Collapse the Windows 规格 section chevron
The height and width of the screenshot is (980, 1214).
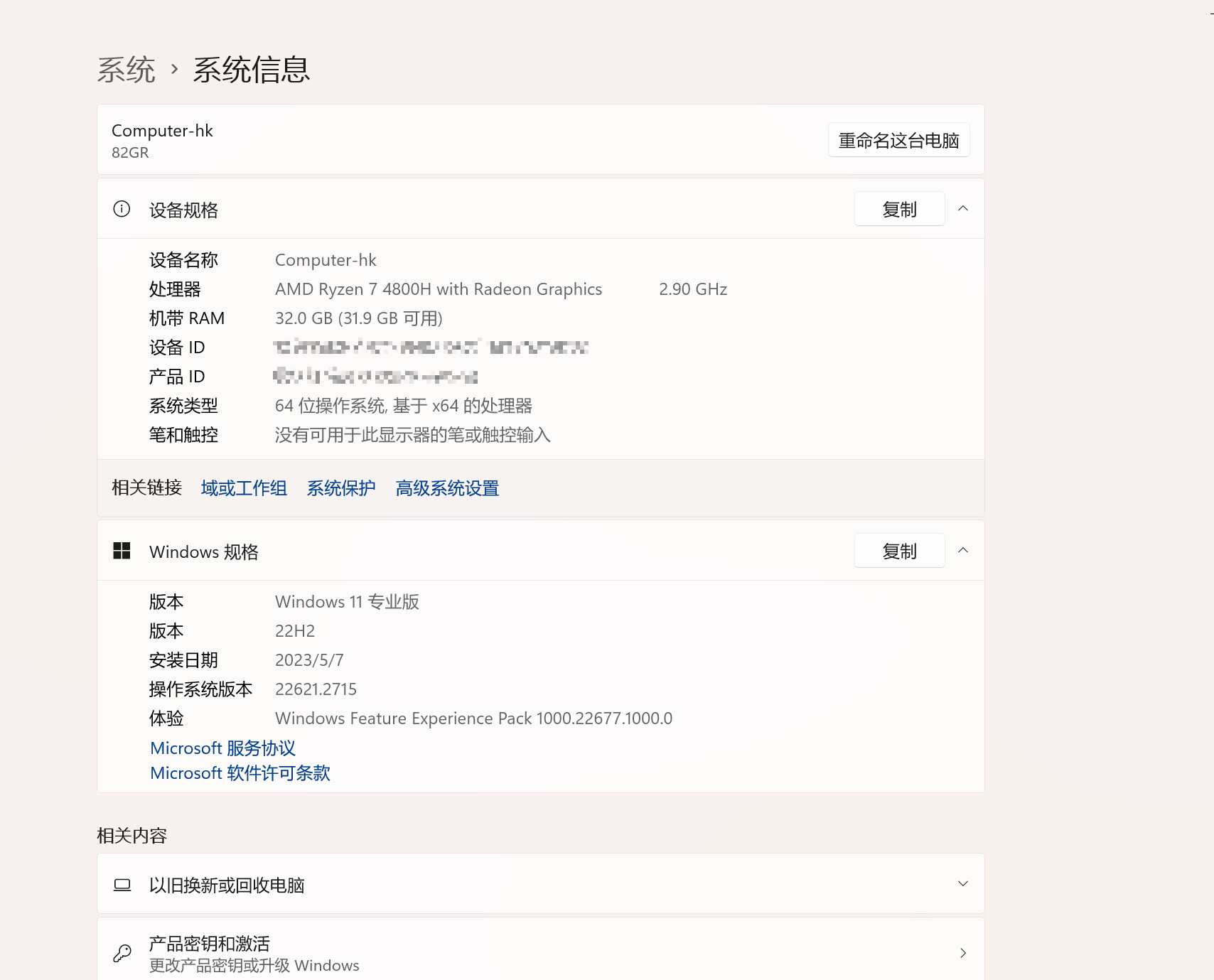coord(963,550)
